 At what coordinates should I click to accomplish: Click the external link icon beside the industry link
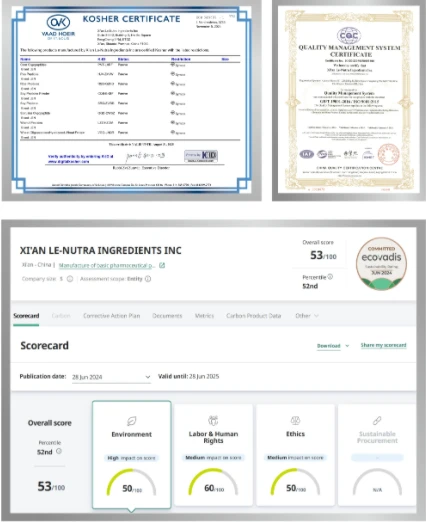(x=162, y=265)
